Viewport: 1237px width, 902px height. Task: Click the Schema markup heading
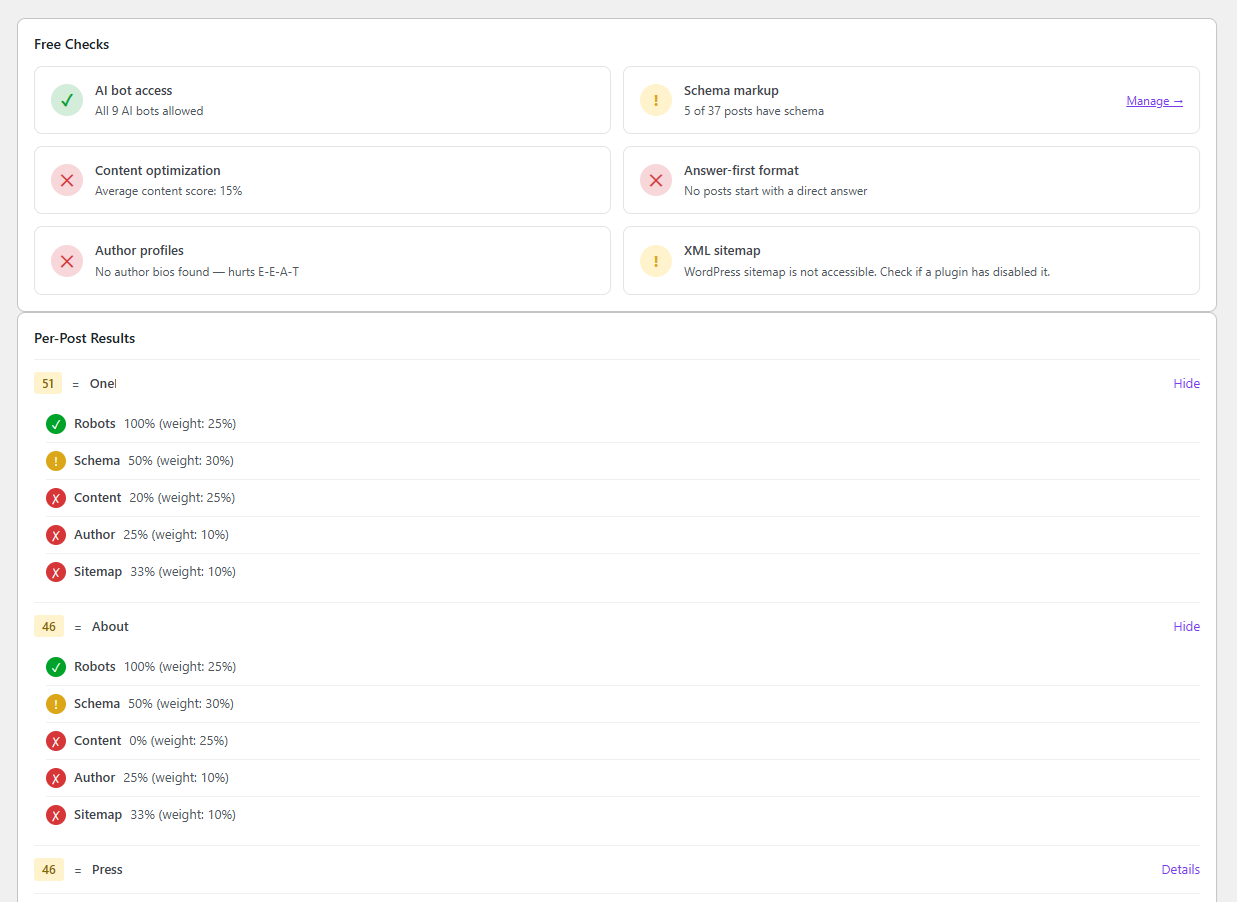pos(731,91)
